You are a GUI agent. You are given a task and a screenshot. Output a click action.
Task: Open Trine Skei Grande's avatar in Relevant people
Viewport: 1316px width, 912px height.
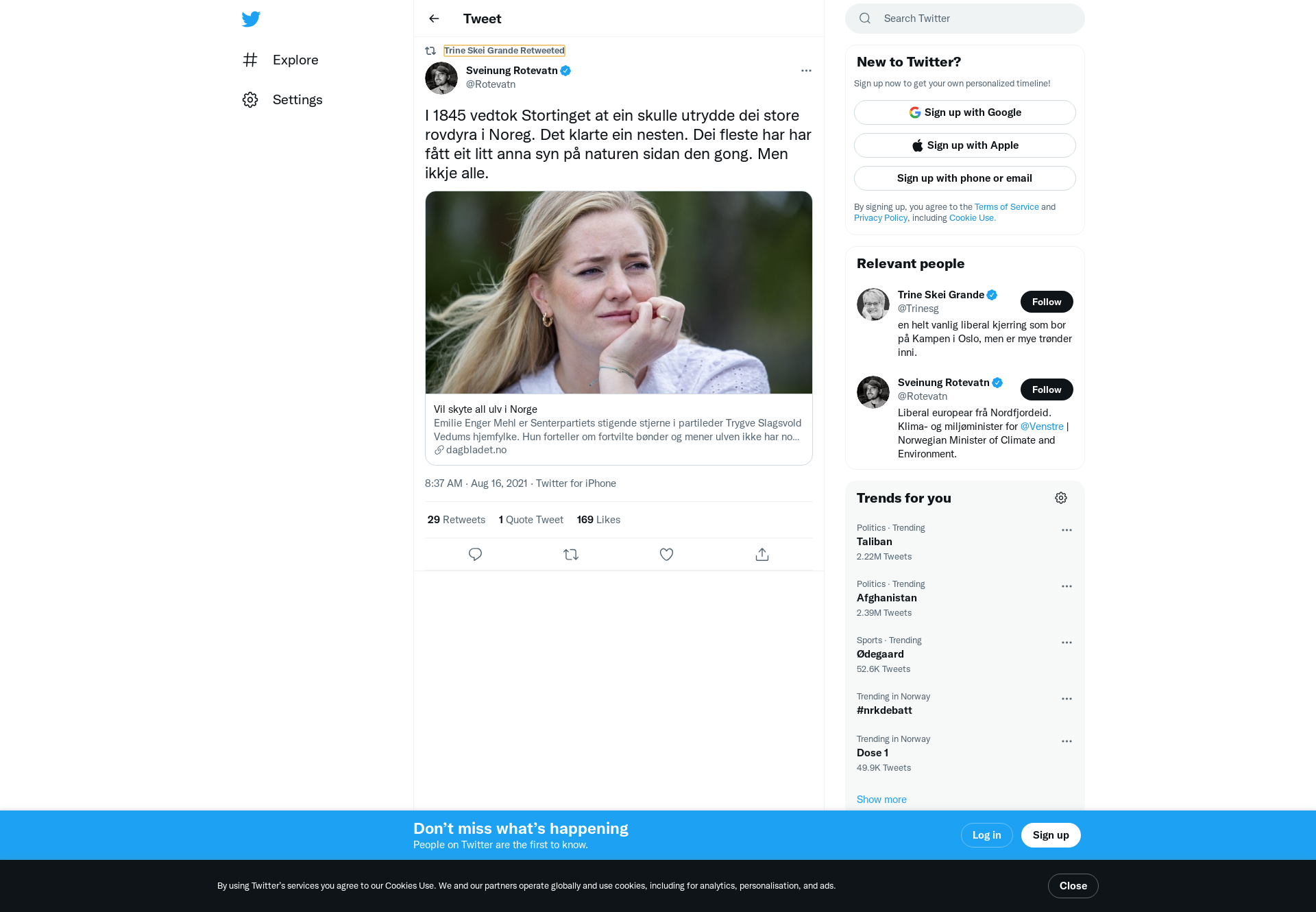[x=873, y=304]
